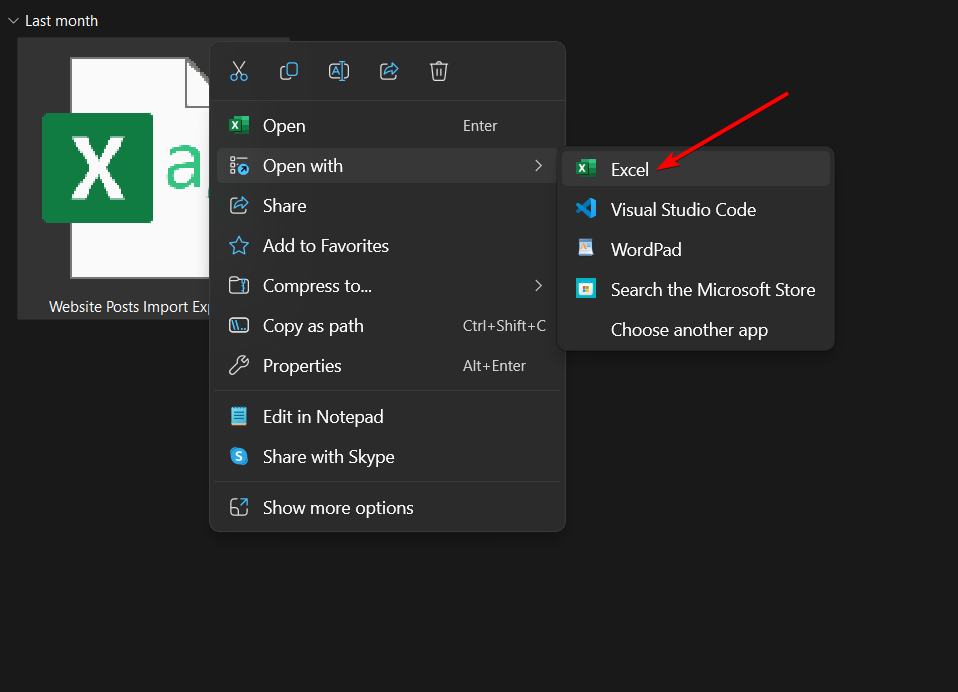Select Share from the context menu
Viewport: 958px width, 692px height.
[387, 206]
